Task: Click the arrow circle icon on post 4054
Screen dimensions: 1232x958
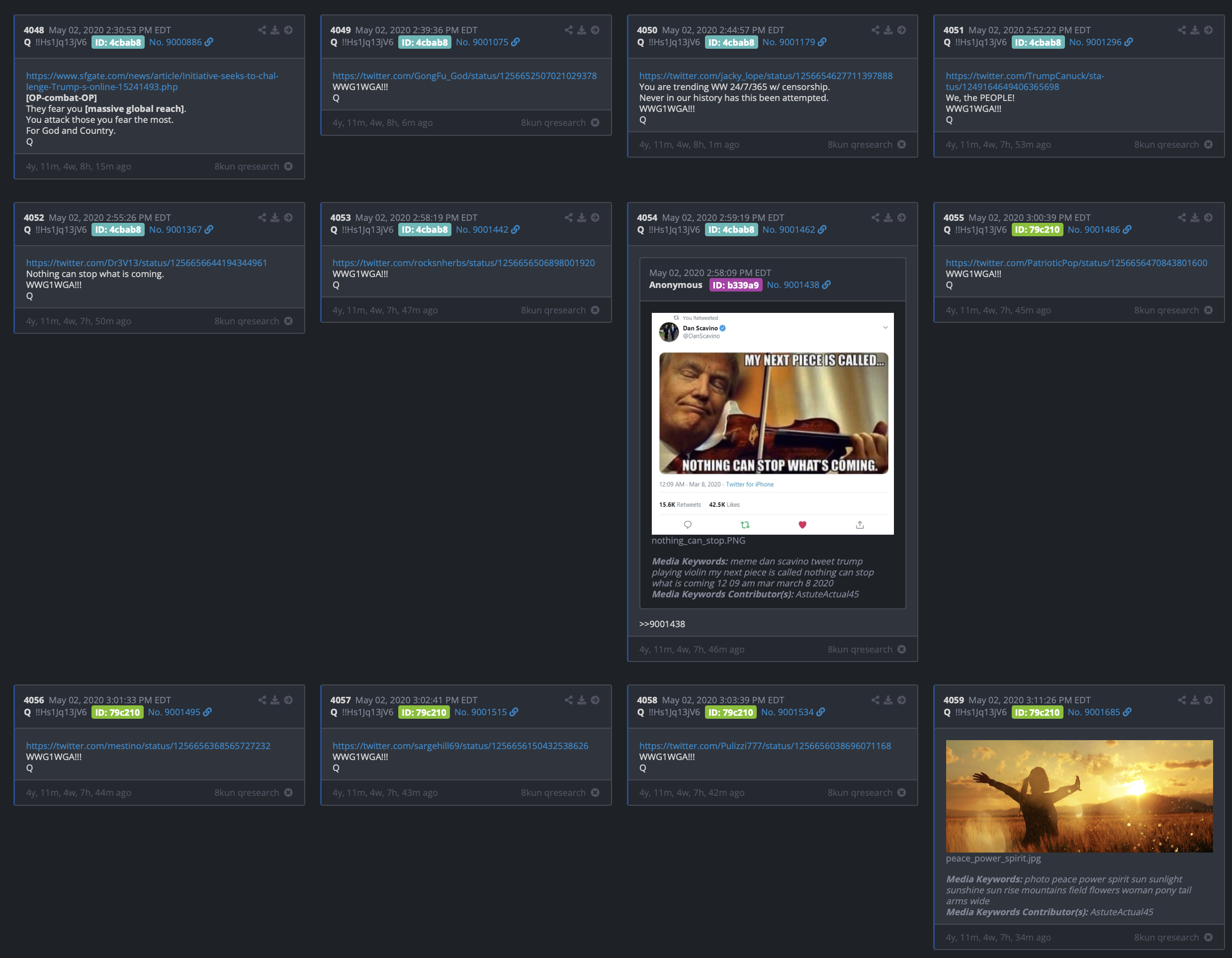Action: click(901, 217)
